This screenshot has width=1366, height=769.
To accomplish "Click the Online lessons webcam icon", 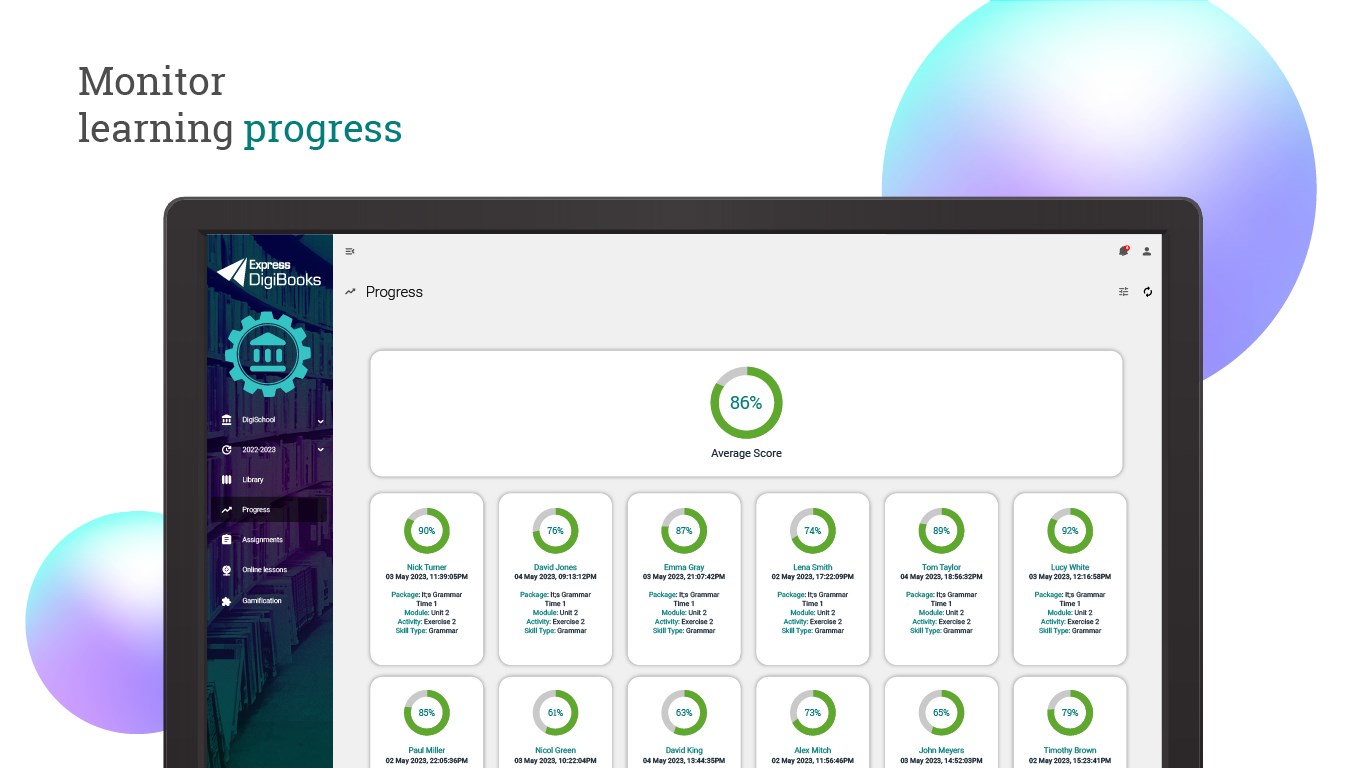I will pyautogui.click(x=226, y=570).
